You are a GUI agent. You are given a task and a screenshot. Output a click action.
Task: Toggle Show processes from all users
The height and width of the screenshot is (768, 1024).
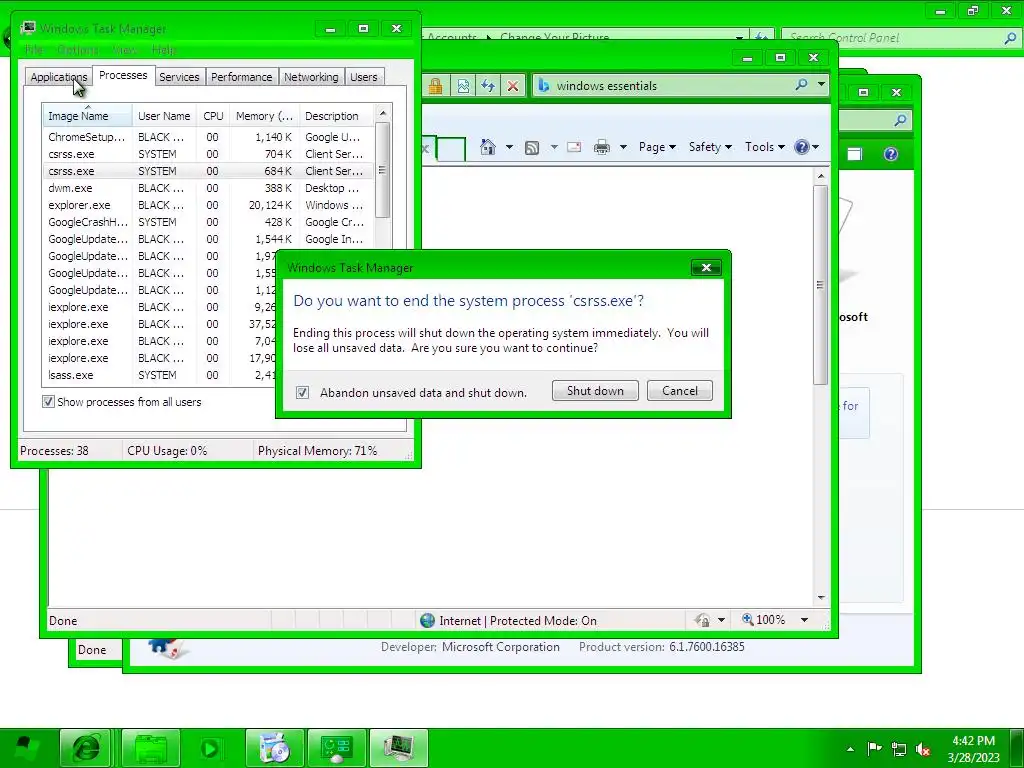click(x=48, y=402)
